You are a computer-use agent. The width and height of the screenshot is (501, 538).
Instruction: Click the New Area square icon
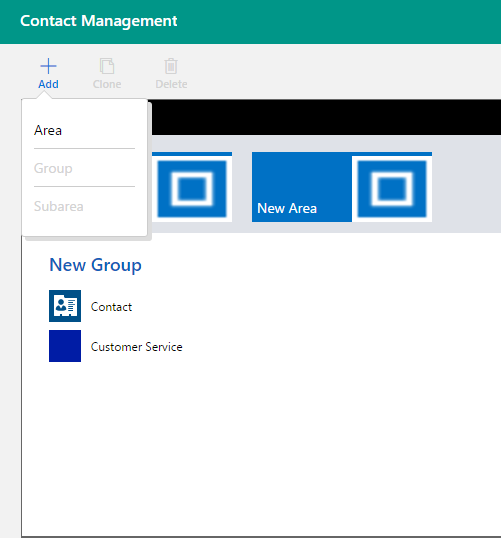tap(392, 189)
